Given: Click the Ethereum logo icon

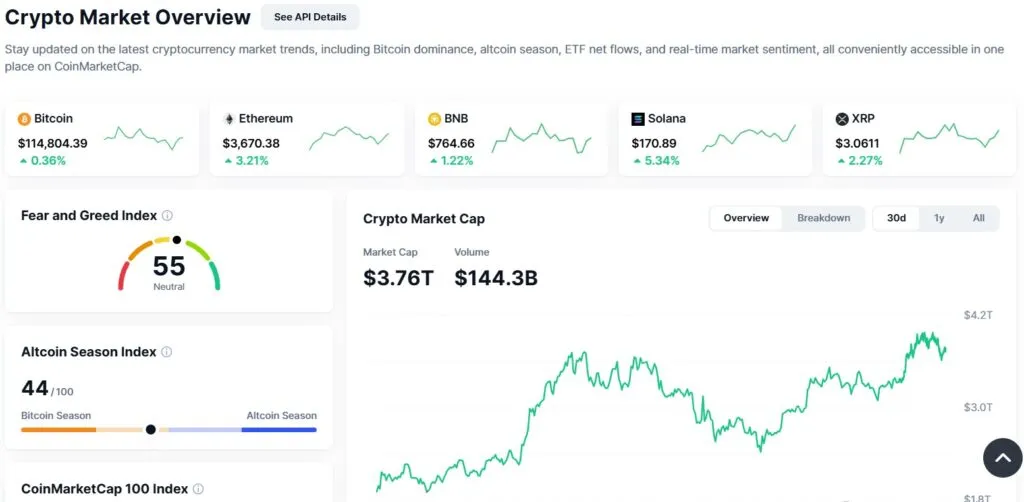Looking at the screenshot, I should click(x=229, y=119).
